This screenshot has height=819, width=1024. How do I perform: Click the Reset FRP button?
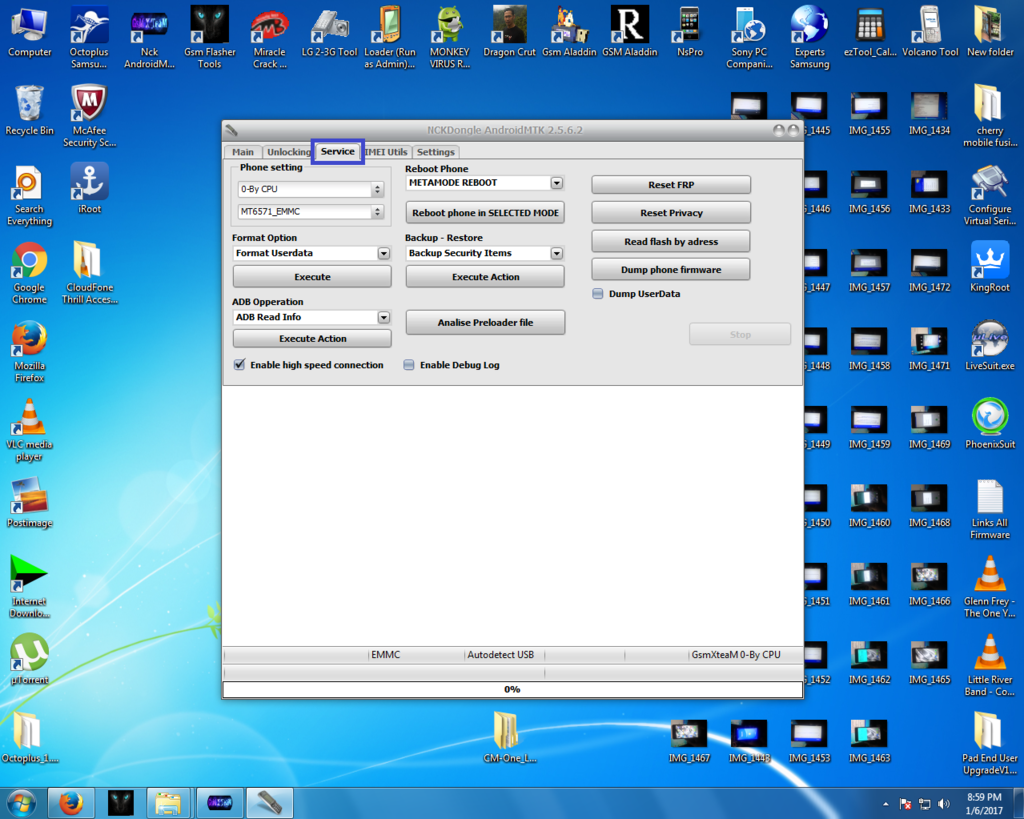point(670,185)
